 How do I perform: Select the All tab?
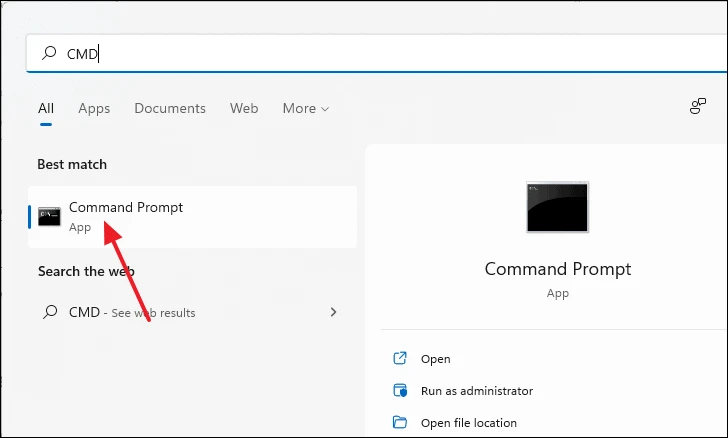coord(46,108)
